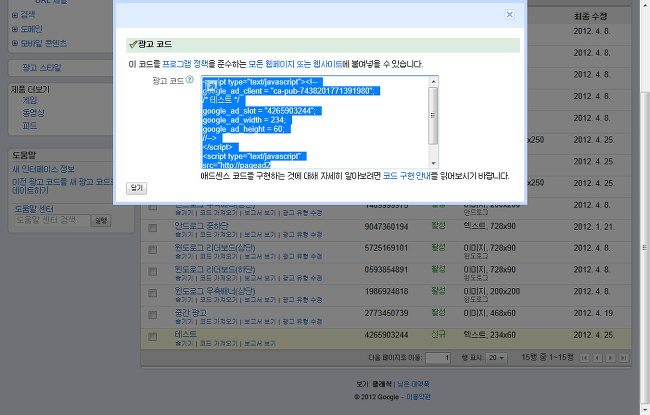This screenshot has width=650, height=415.
Task: Check the 안드로그 중하단 row checkbox
Action: (153, 228)
